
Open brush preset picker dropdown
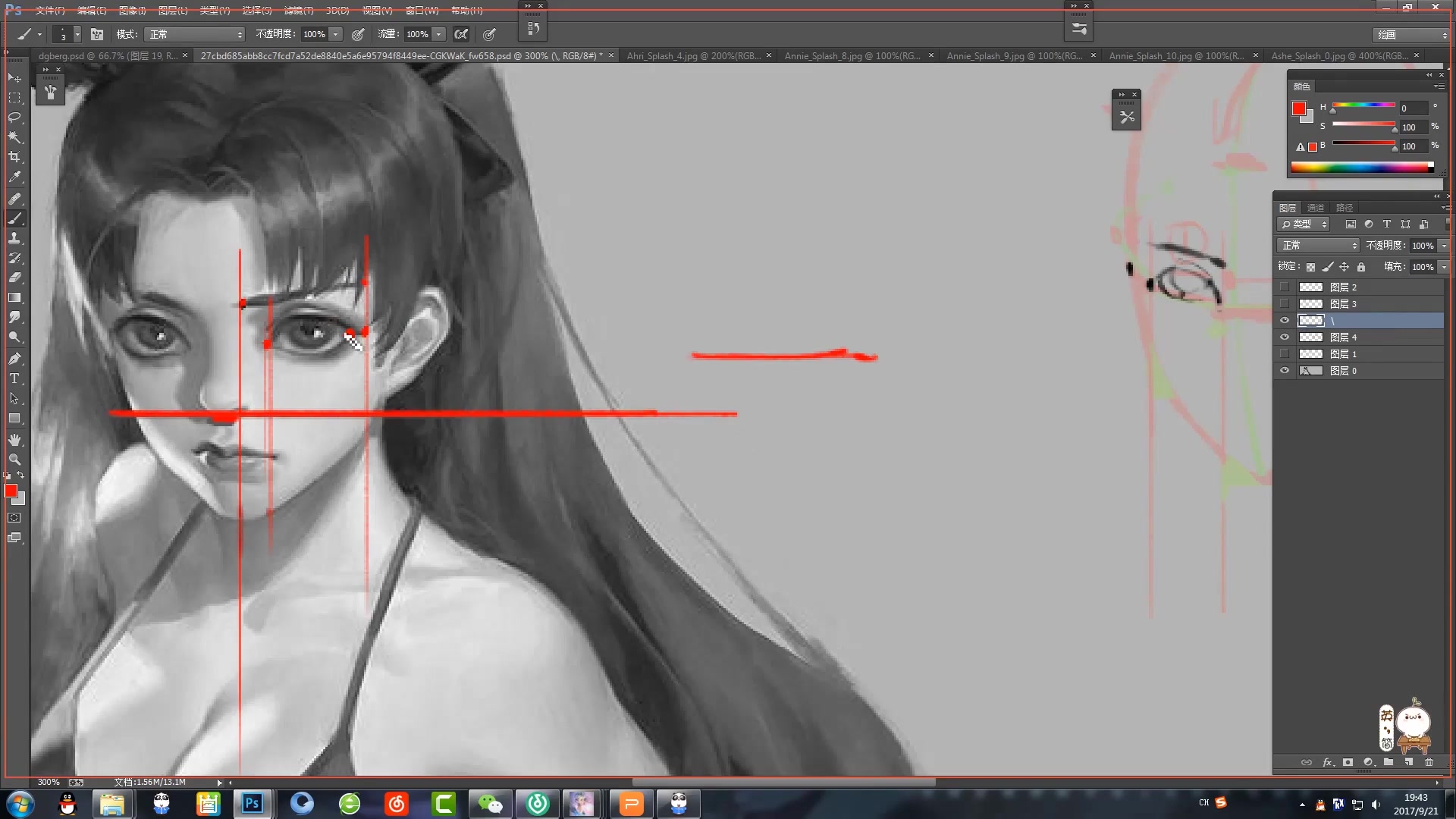(x=77, y=34)
